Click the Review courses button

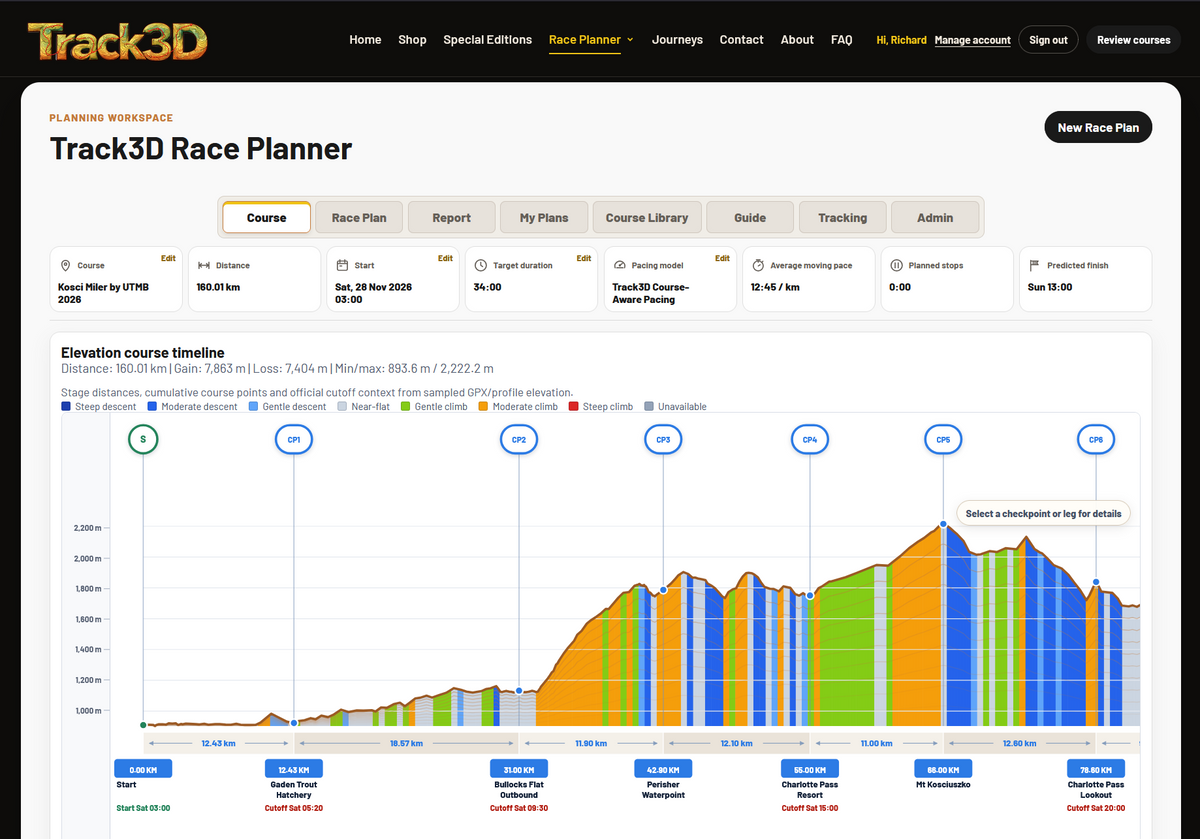click(1133, 40)
